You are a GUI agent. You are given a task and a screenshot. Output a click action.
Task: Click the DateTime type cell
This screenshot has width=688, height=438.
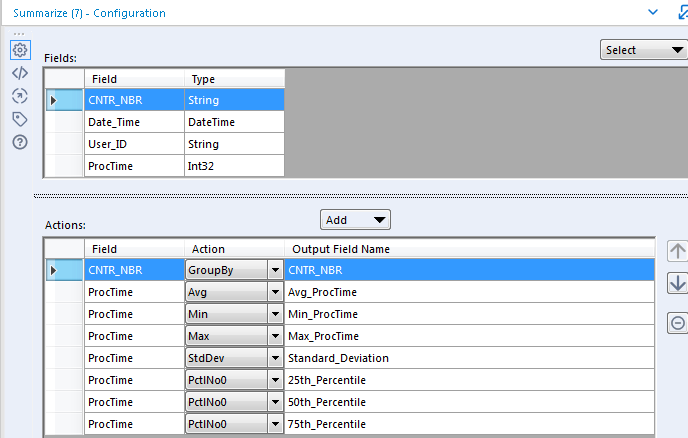234,122
